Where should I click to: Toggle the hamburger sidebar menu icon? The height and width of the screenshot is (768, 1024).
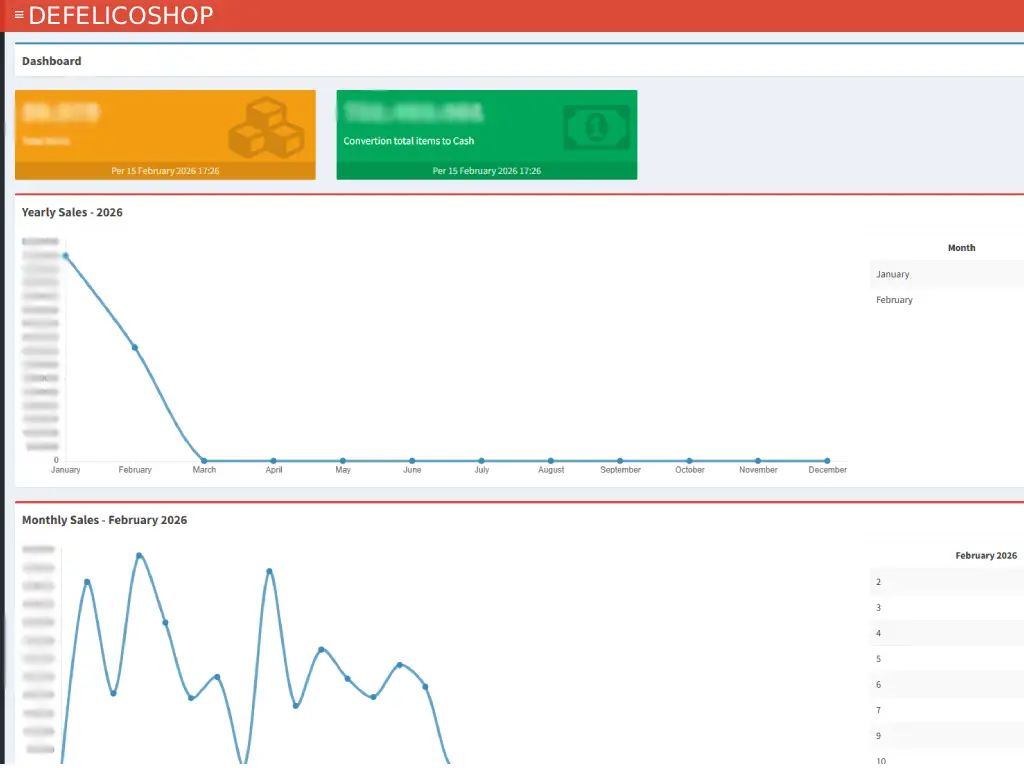[x=19, y=15]
